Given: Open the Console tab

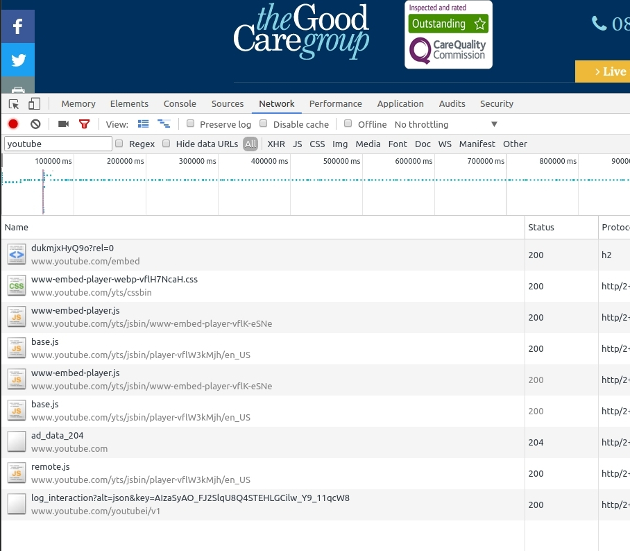Looking at the screenshot, I should (x=180, y=104).
